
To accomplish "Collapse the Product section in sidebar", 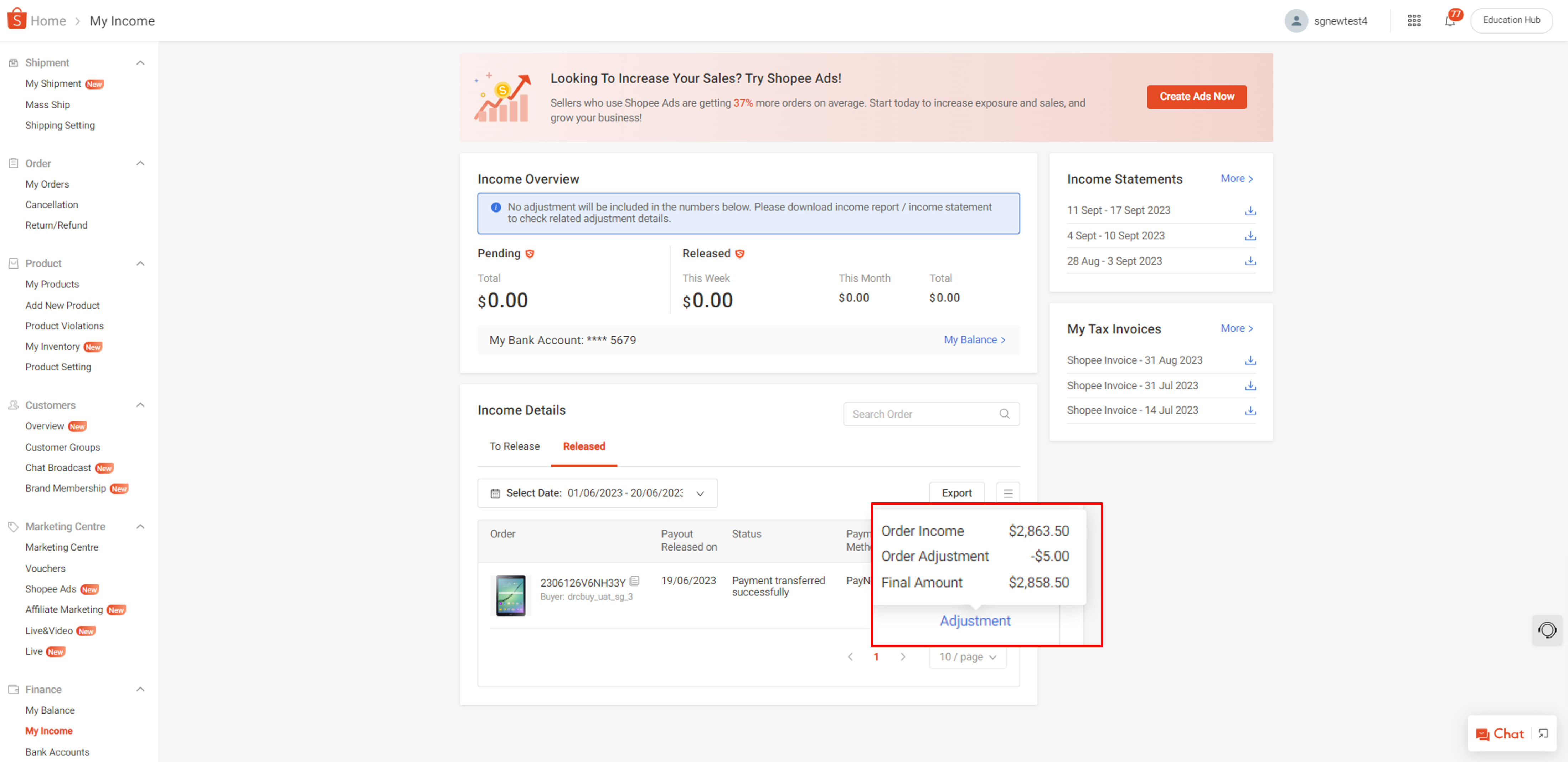I will coord(140,263).
